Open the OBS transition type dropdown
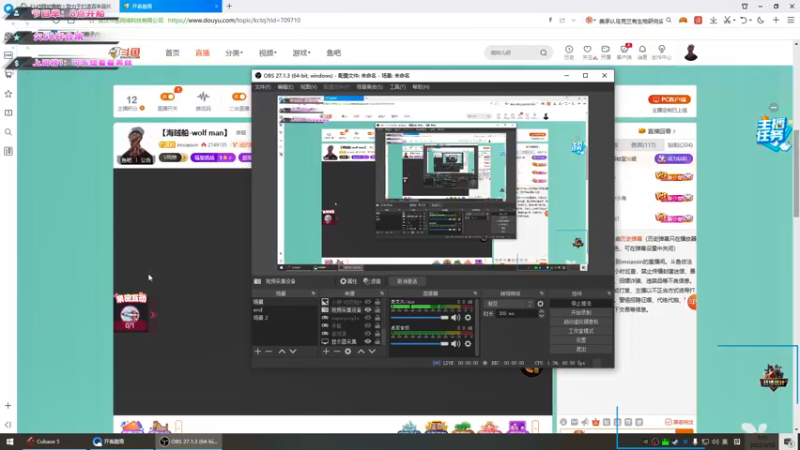This screenshot has height=450, width=800. [x=508, y=304]
